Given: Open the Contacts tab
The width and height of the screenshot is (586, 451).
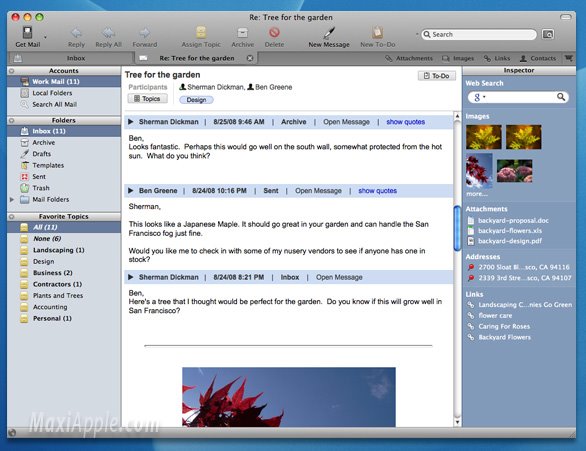Looking at the screenshot, I should [x=538, y=58].
